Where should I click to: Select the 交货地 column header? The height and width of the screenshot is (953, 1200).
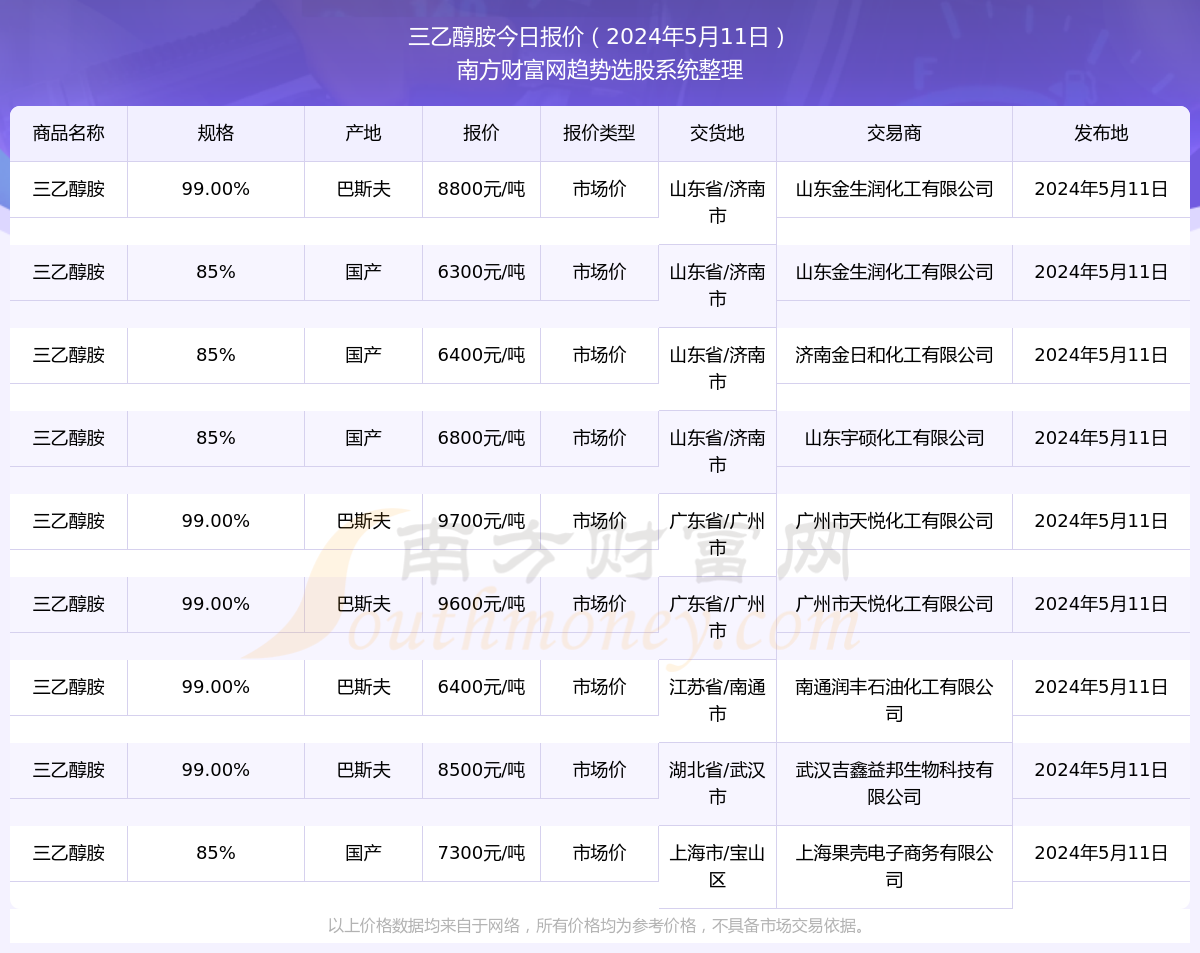pos(717,133)
